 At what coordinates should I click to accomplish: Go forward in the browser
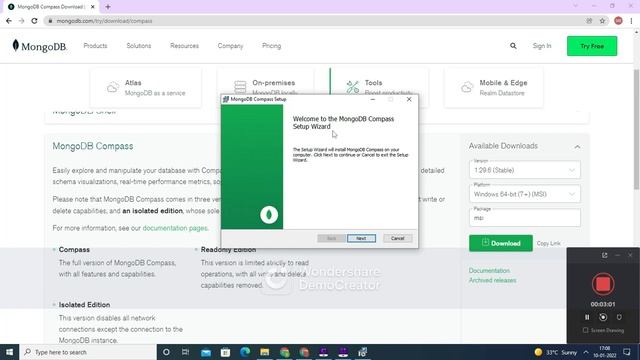pyautogui.click(x=21, y=21)
